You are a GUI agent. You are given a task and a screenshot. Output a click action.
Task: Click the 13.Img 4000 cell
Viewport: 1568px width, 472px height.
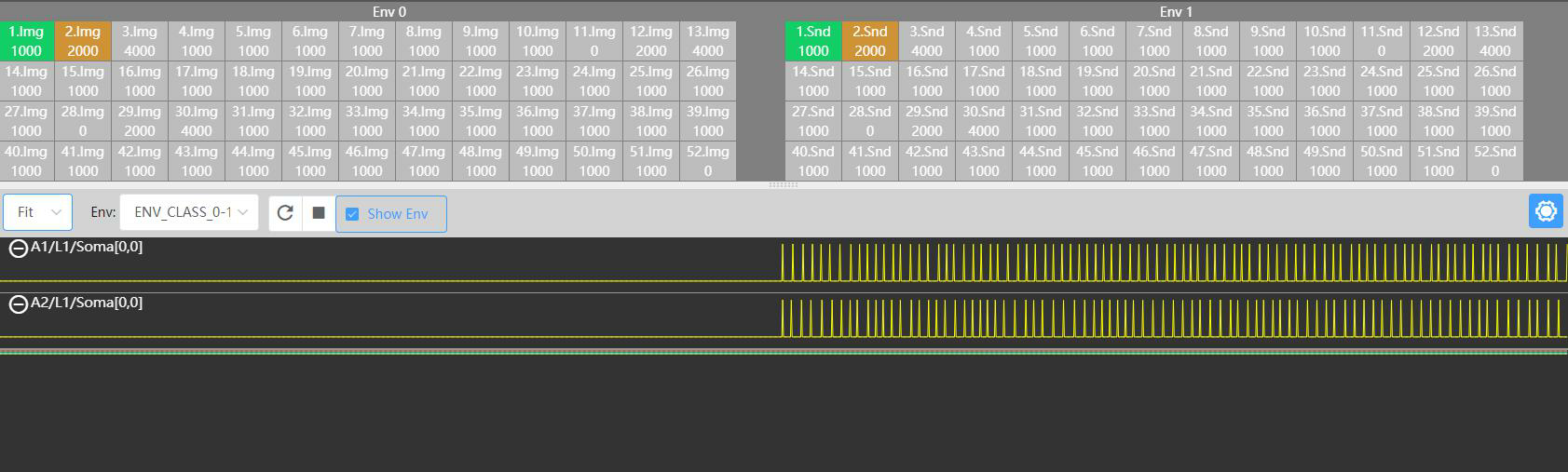point(707,41)
